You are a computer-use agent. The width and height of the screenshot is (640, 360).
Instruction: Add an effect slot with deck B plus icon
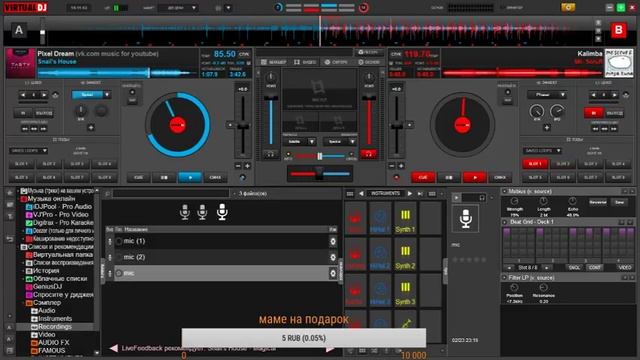[547, 128]
